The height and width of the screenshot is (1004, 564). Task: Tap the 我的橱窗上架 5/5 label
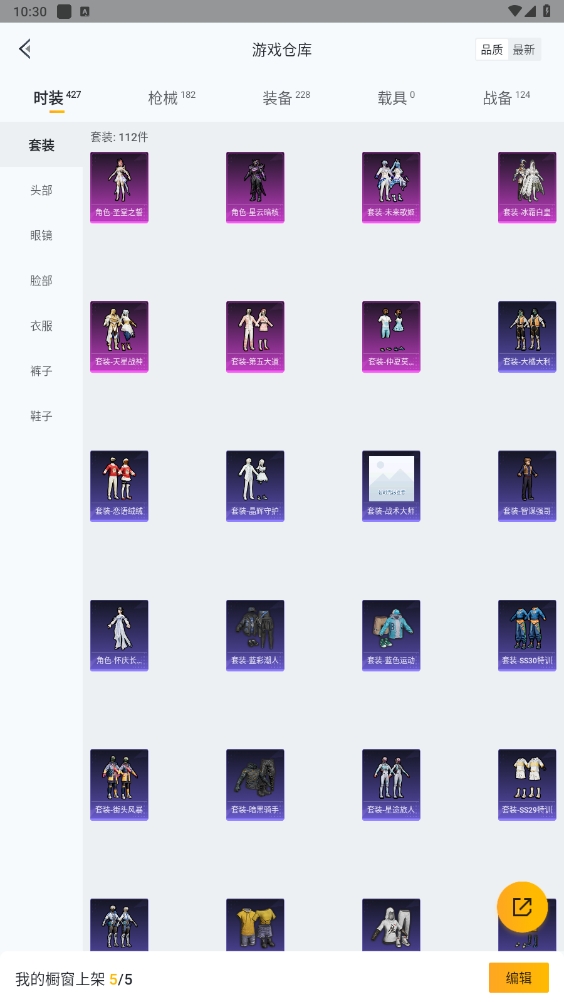[x=74, y=979]
